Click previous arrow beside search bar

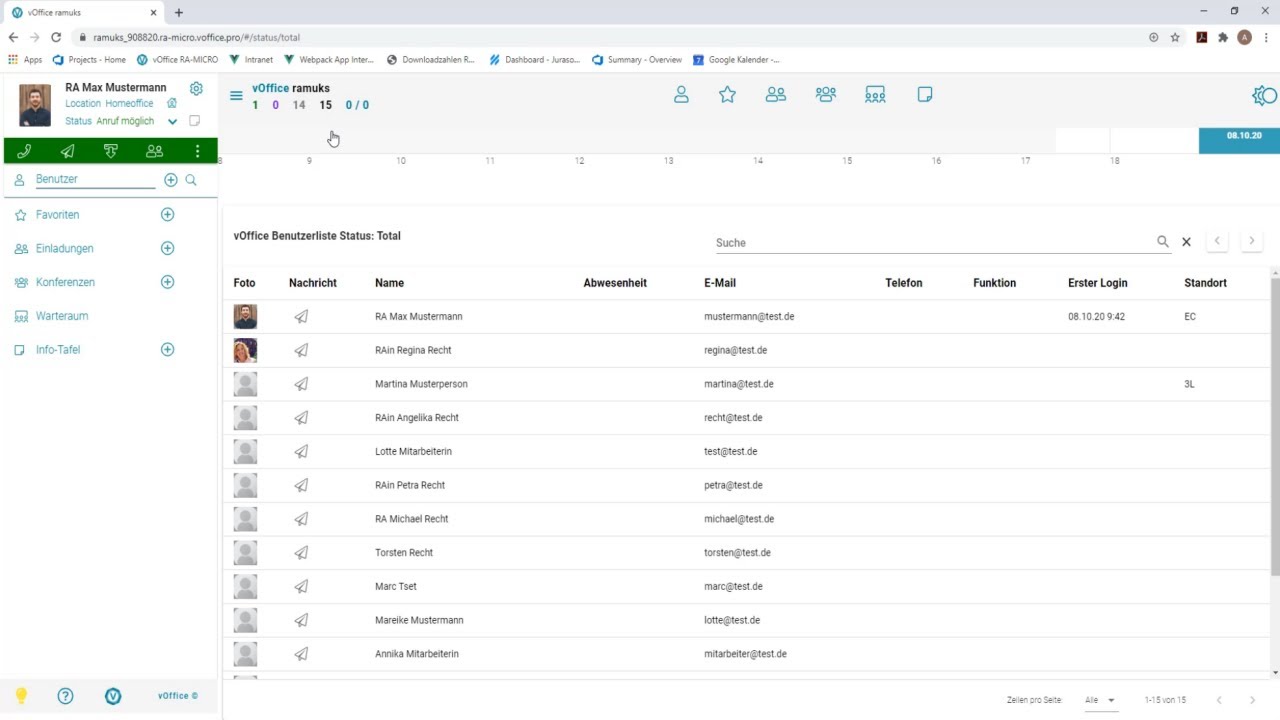1217,241
